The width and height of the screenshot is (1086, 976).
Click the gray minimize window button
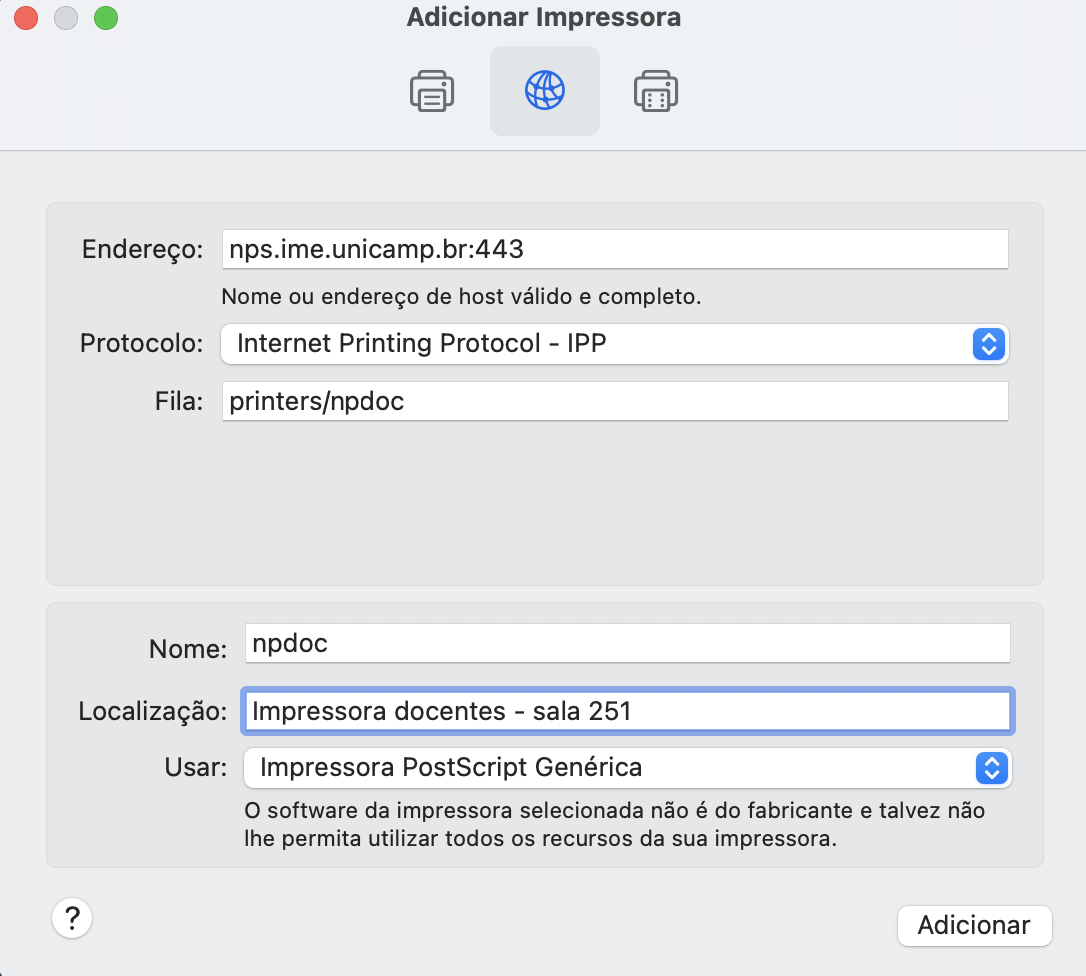tap(66, 17)
